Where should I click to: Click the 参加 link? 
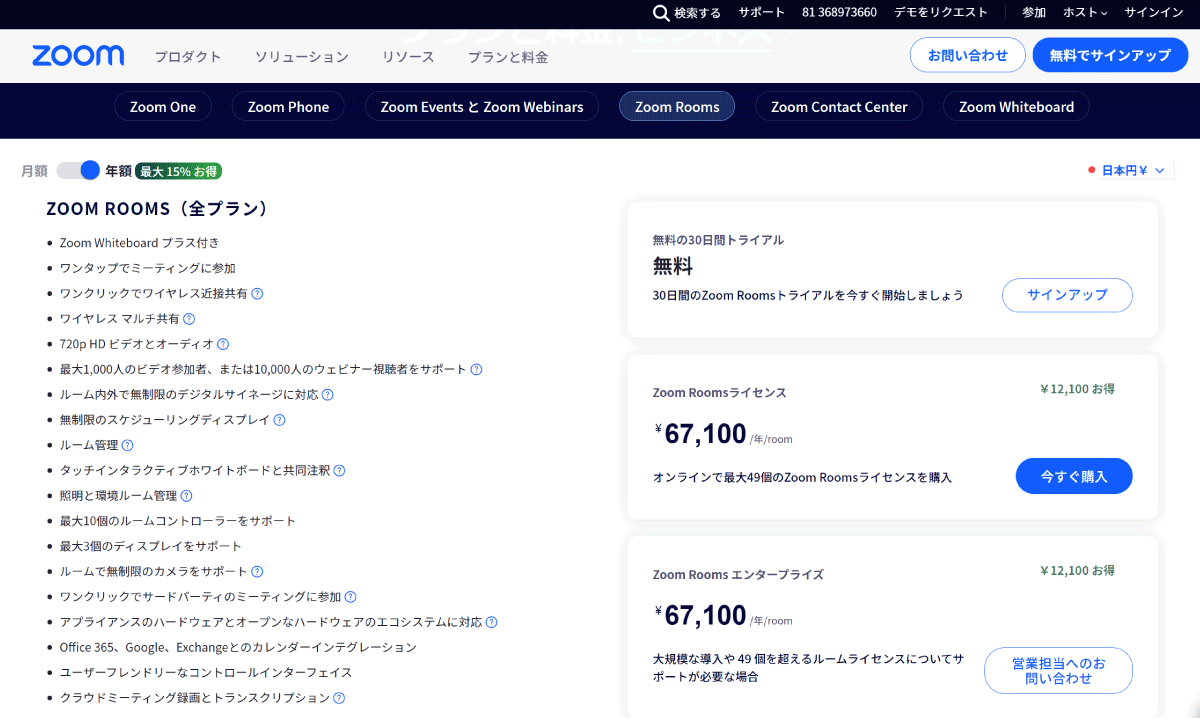click(1034, 13)
